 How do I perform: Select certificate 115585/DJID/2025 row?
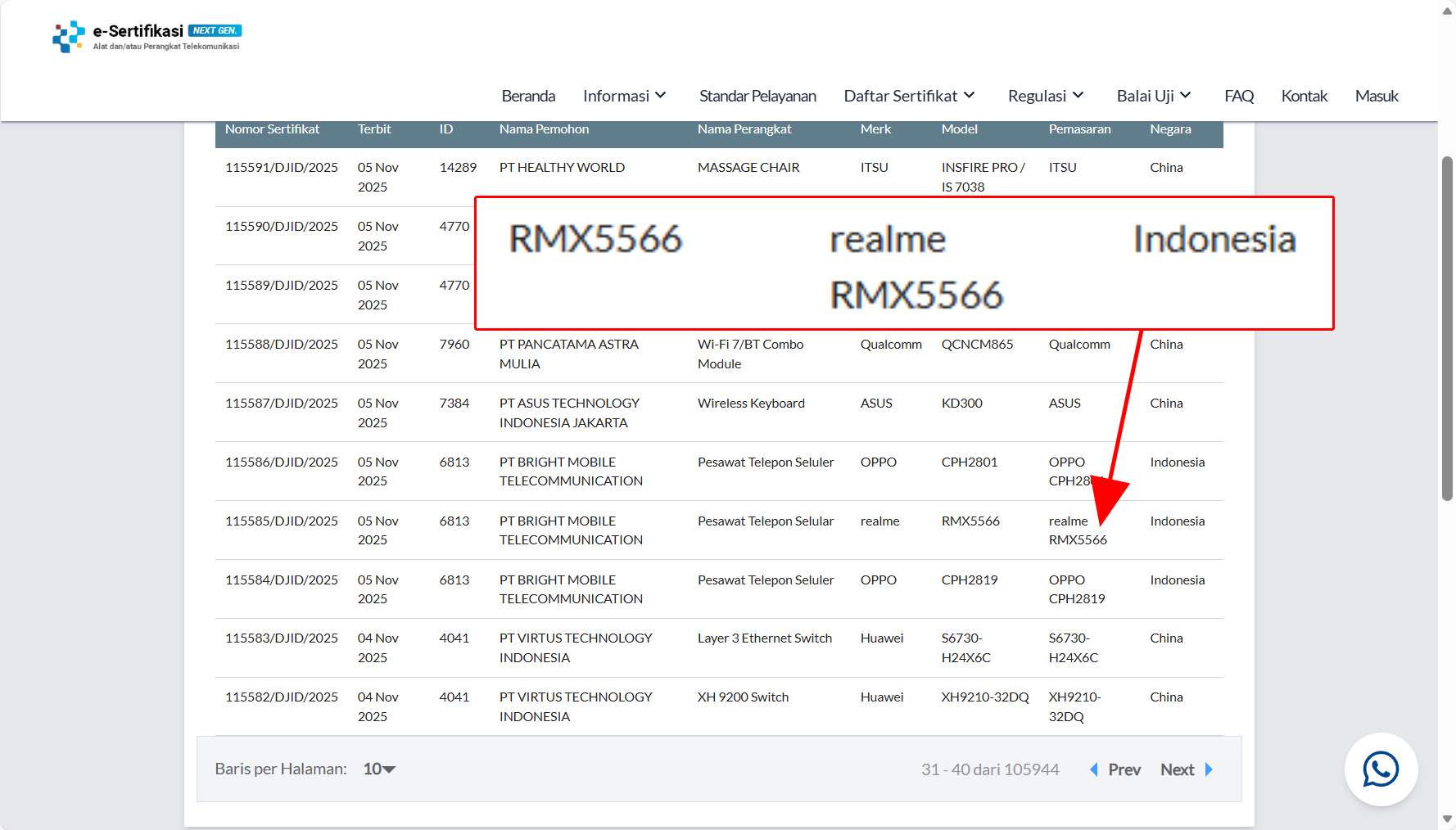(x=281, y=521)
